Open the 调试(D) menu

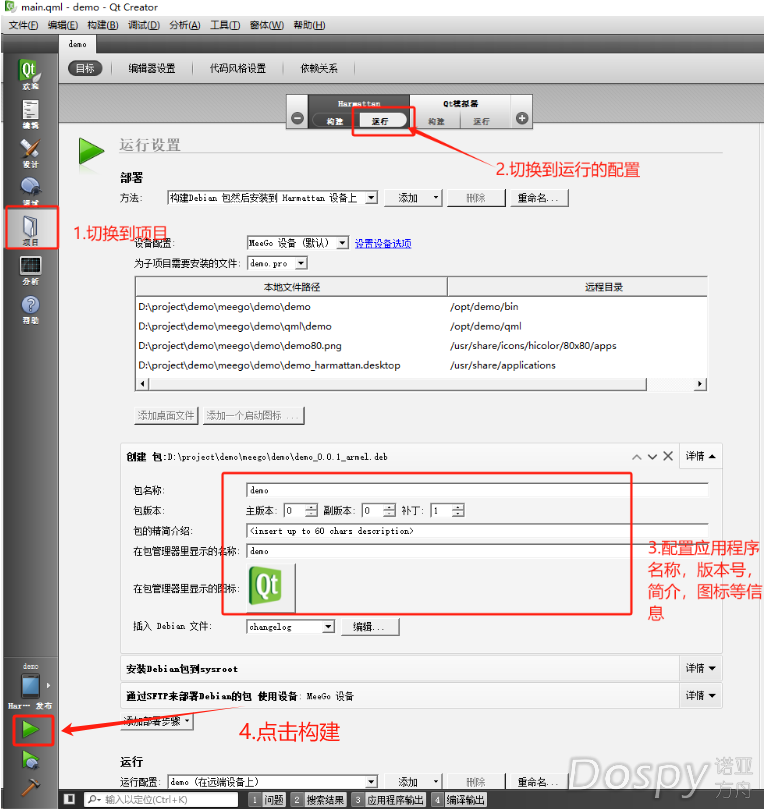click(143, 25)
